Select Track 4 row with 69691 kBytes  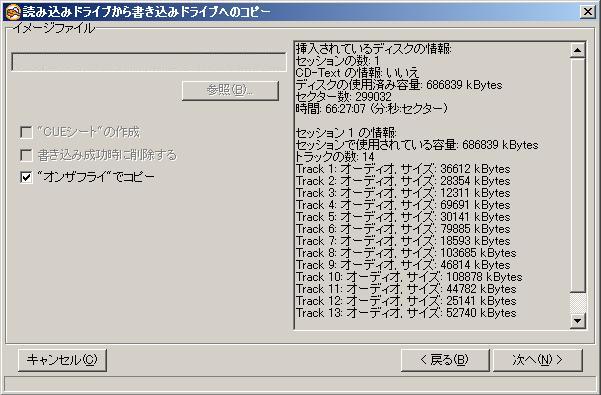403,205
